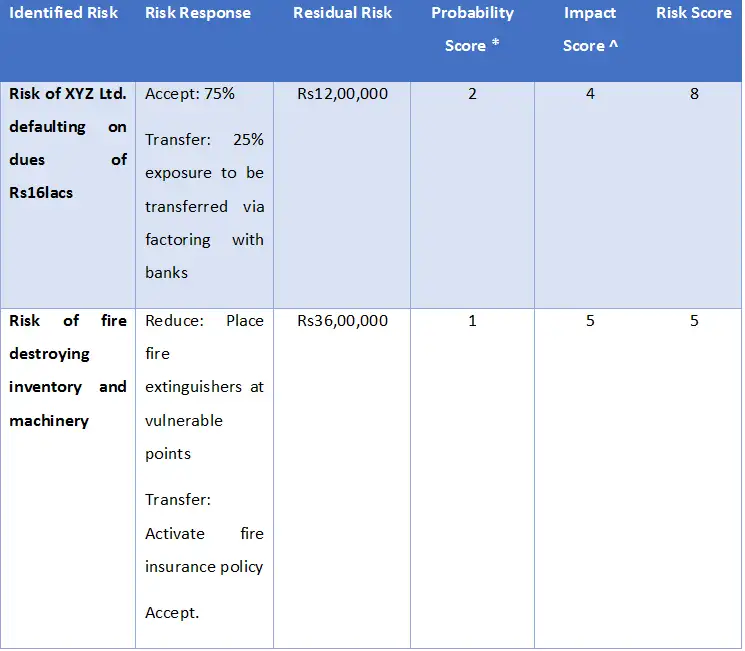The image size is (745, 651).
Task: Click the Residual Risk header cell
Action: (x=342, y=13)
